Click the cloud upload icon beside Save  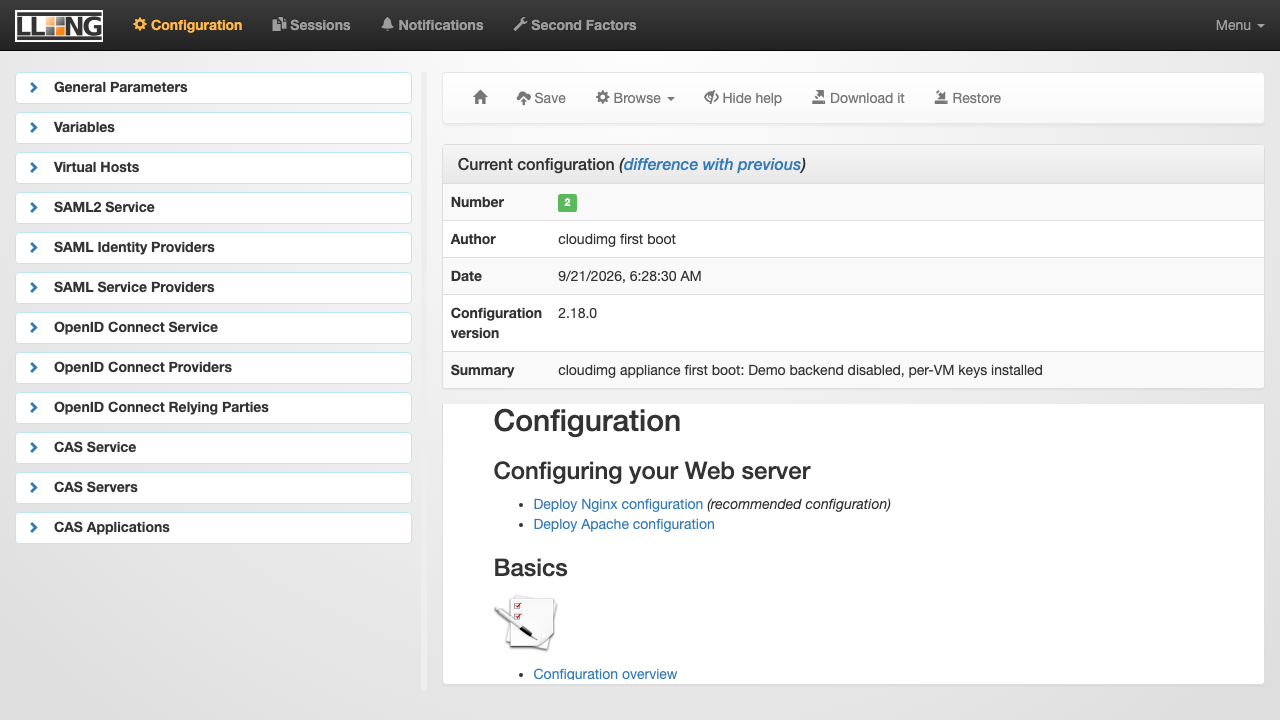523,98
